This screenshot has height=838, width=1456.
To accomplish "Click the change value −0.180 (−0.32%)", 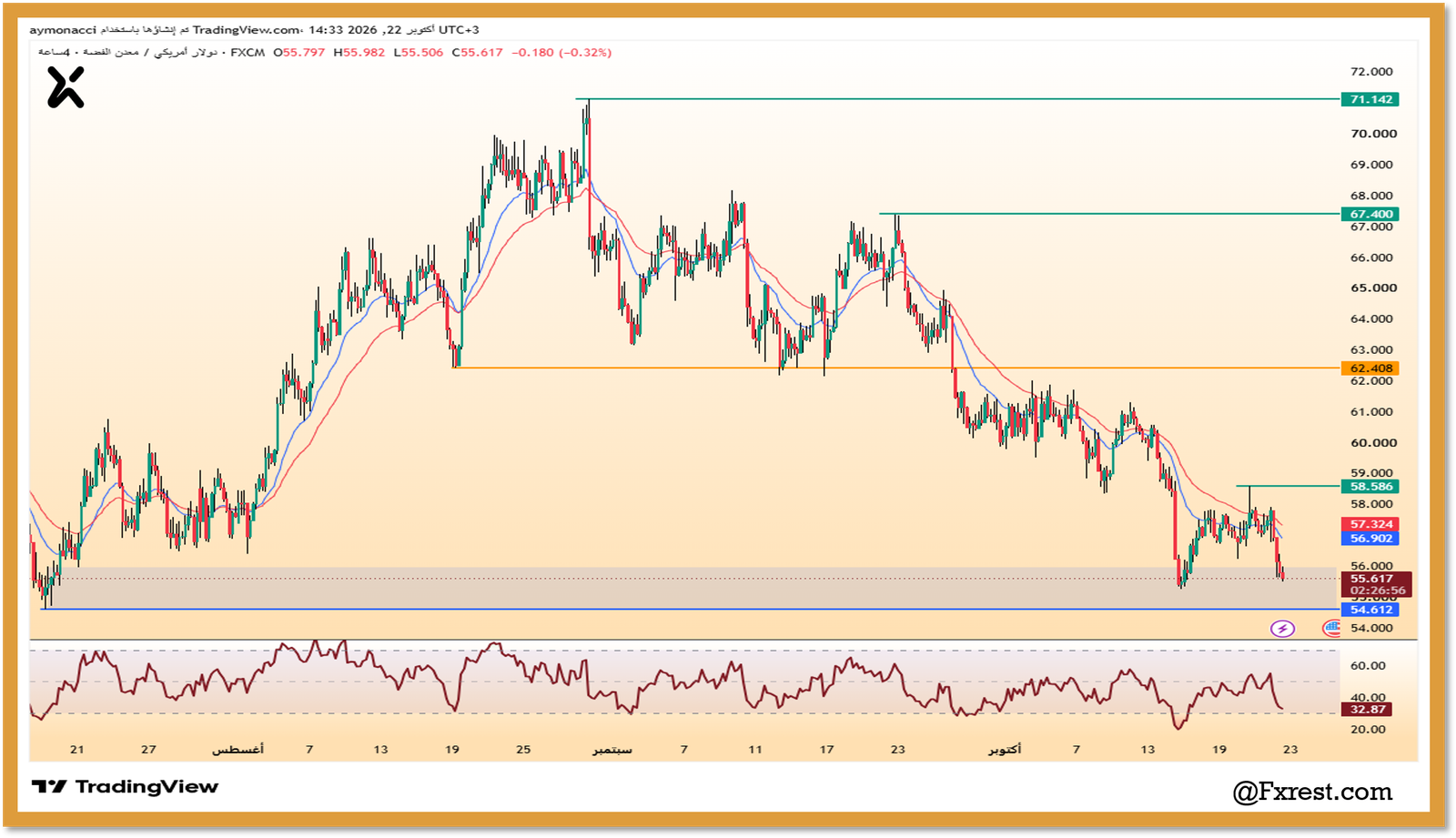I will pos(561,53).
